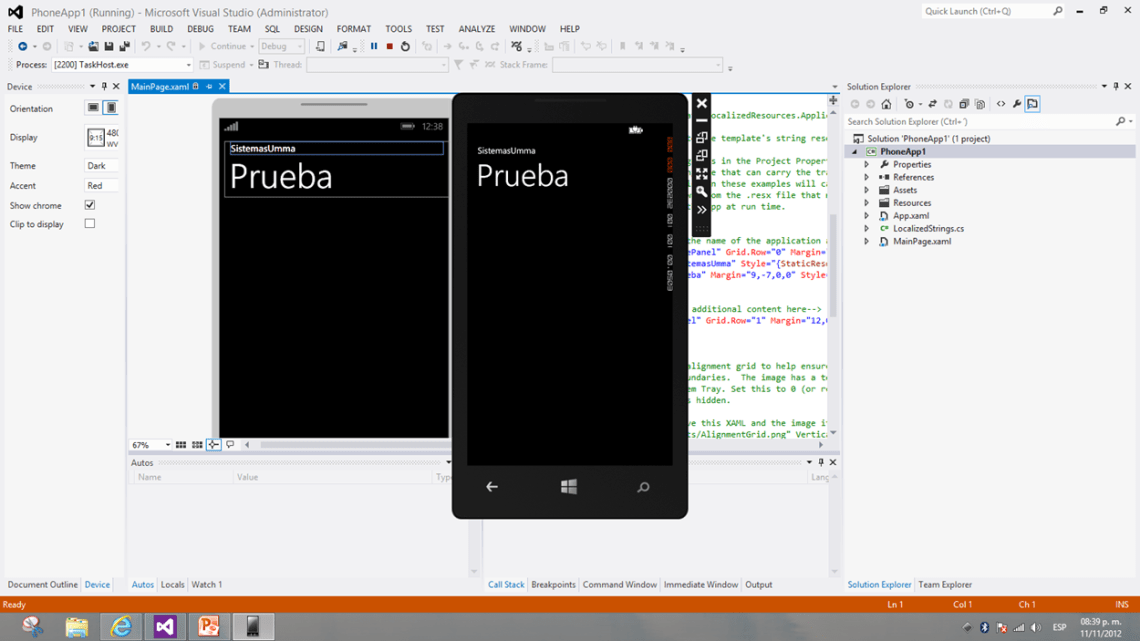1140x641 pixels.
Task: Launch the phone emulator from the taskbar
Action: pyautogui.click(x=252, y=627)
